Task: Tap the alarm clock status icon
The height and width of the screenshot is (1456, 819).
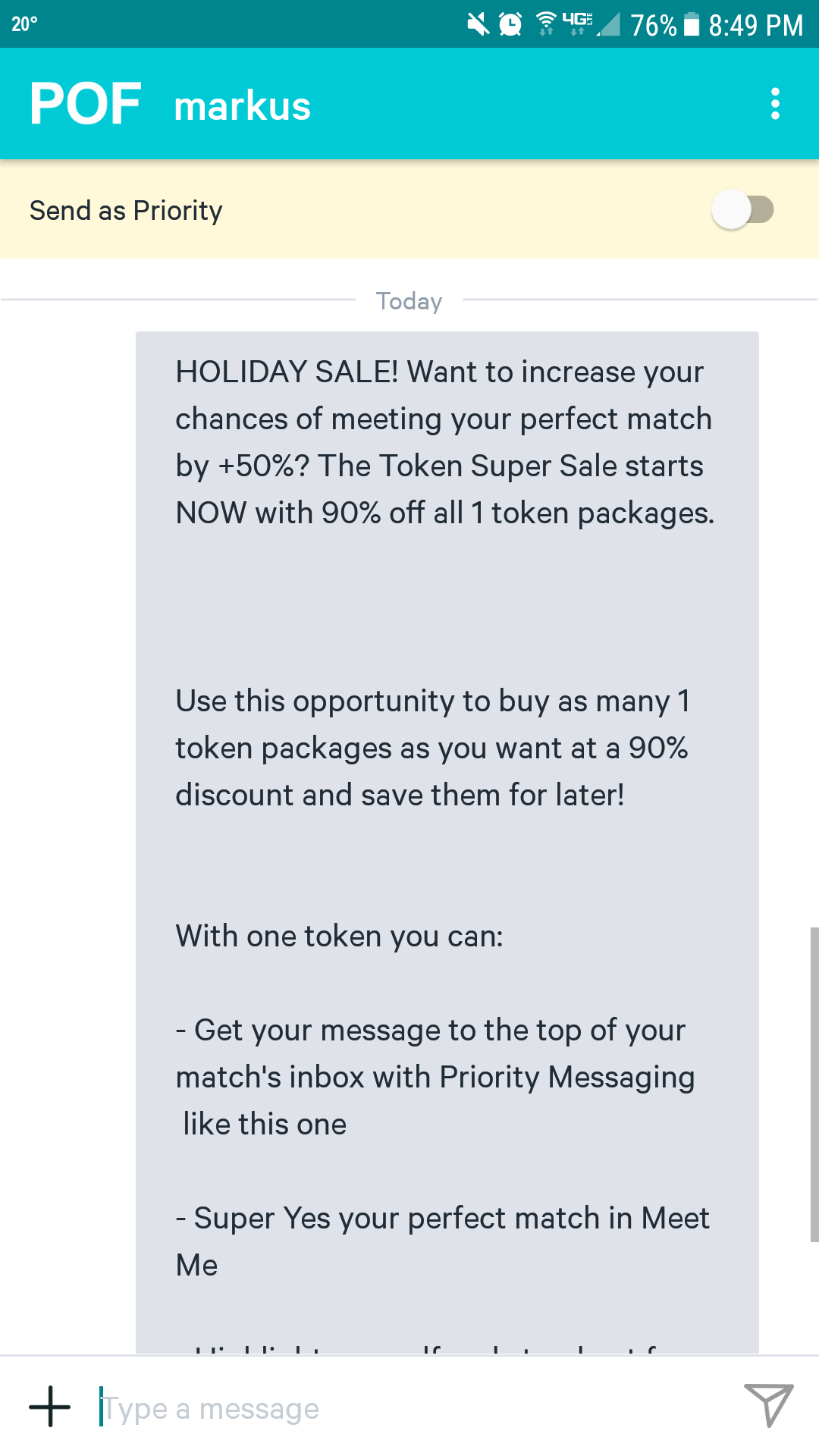Action: point(510,24)
